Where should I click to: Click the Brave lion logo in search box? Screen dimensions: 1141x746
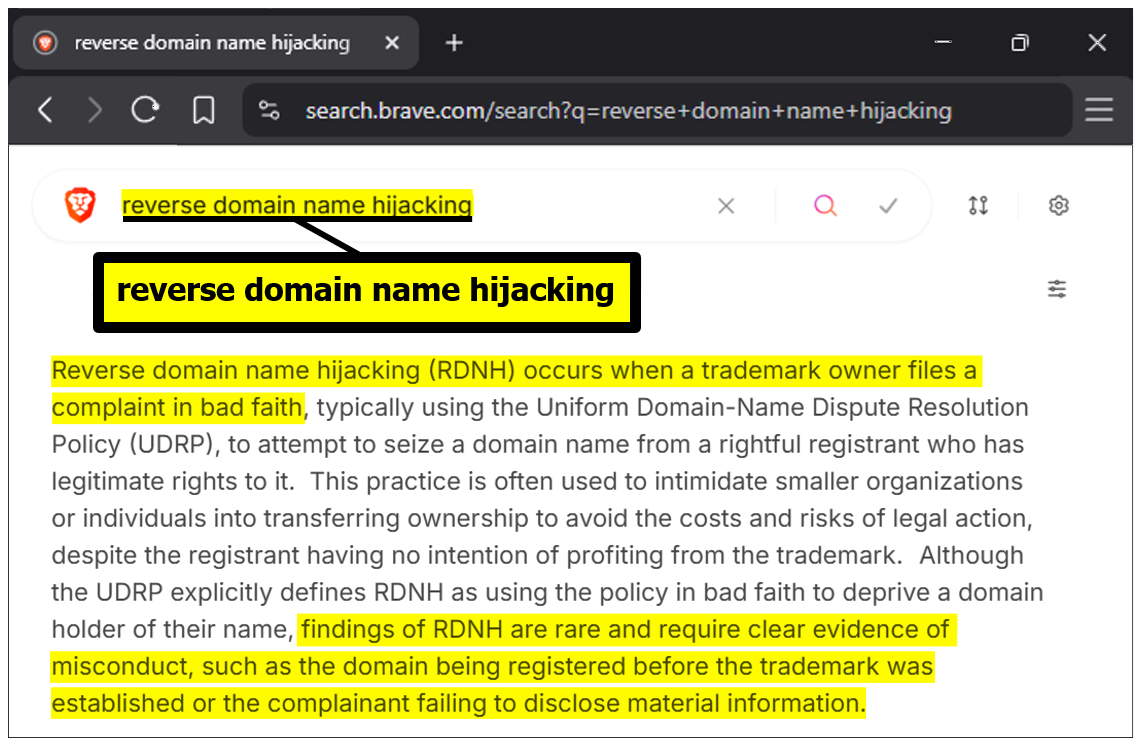pos(80,205)
